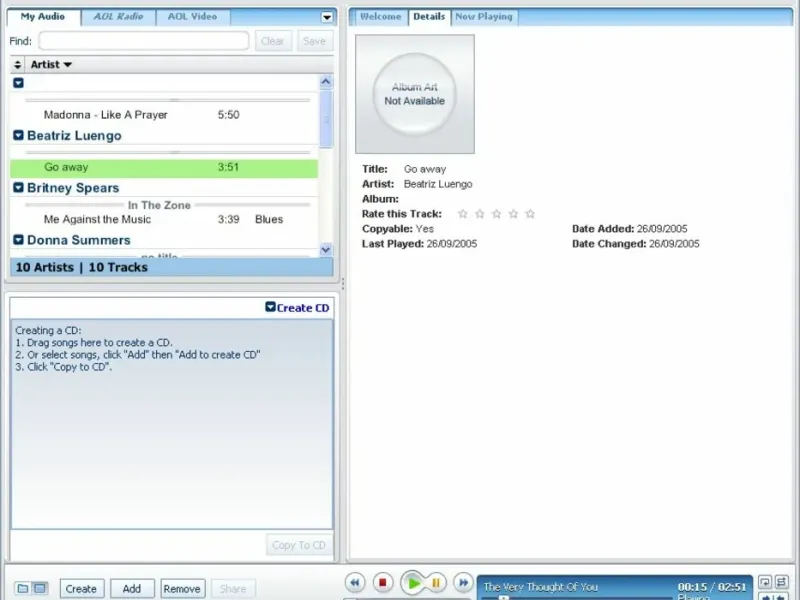Stop playback with the red stop button
800x600 pixels.
(x=383, y=582)
